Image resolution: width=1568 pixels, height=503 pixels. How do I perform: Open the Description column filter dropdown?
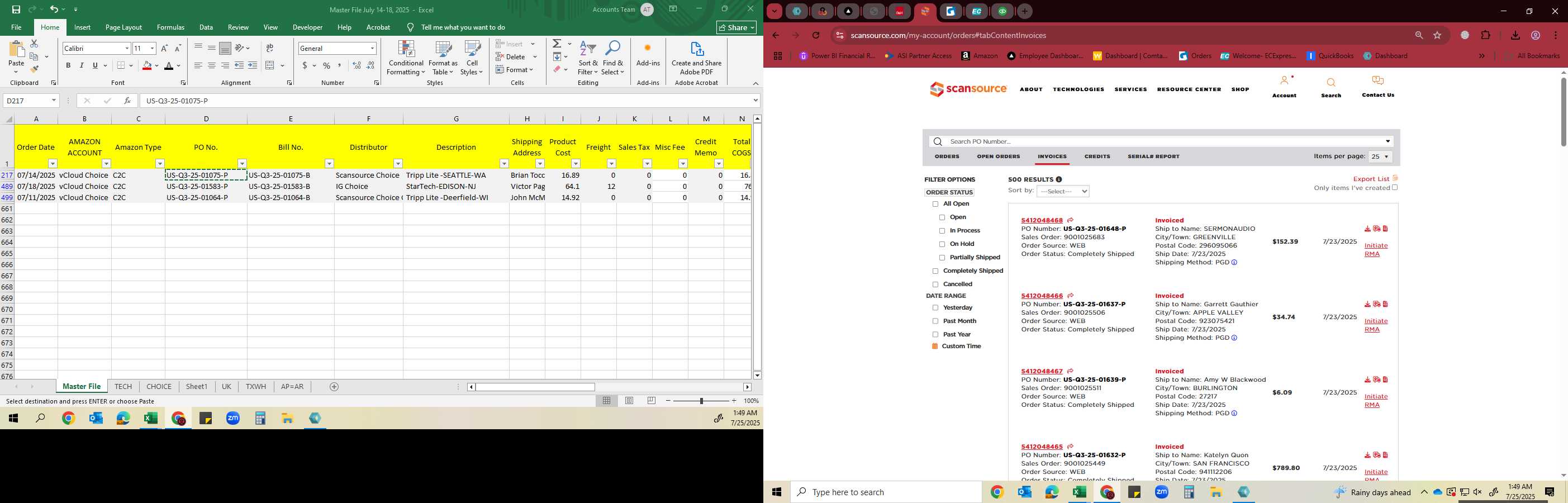coord(504,164)
